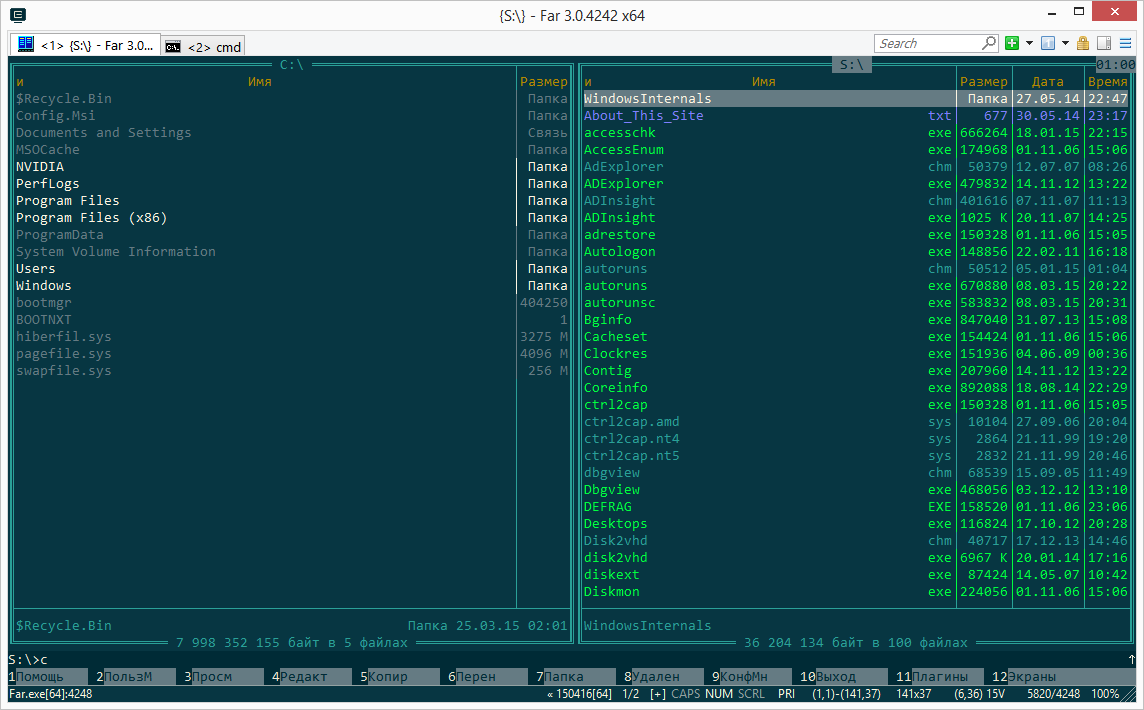Select the $Recycle.Bin folder in left panel

[x=291, y=99]
